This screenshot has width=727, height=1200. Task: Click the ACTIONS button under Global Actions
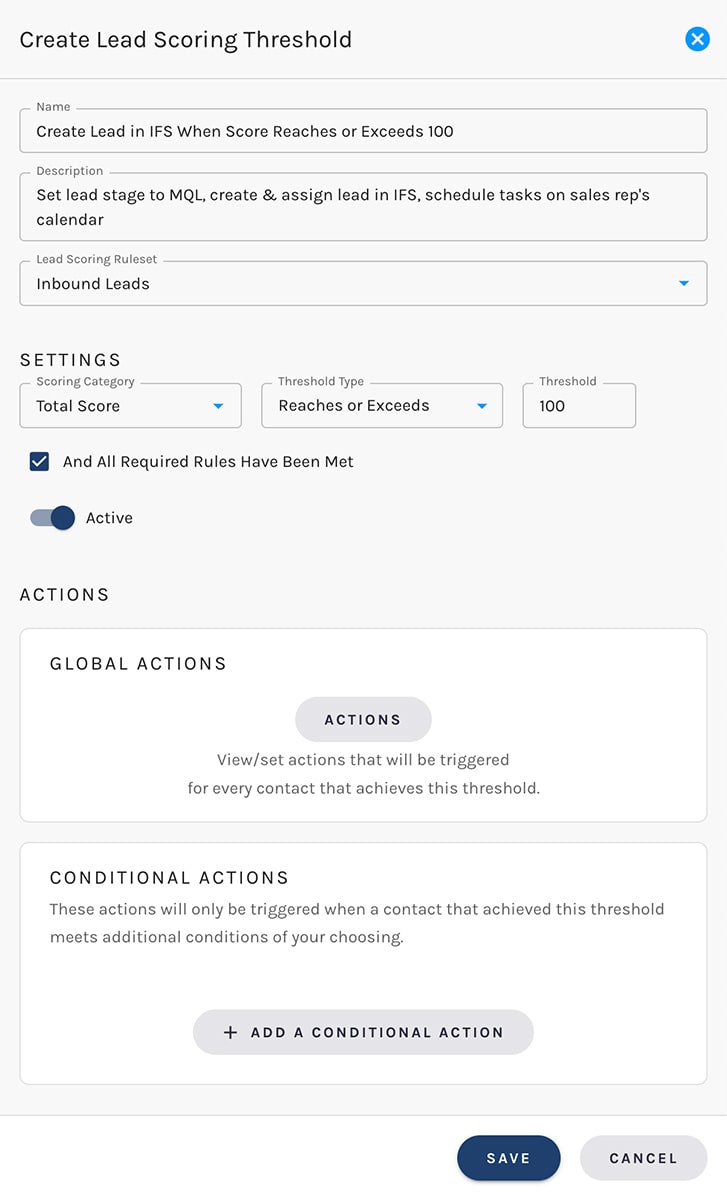pos(363,719)
